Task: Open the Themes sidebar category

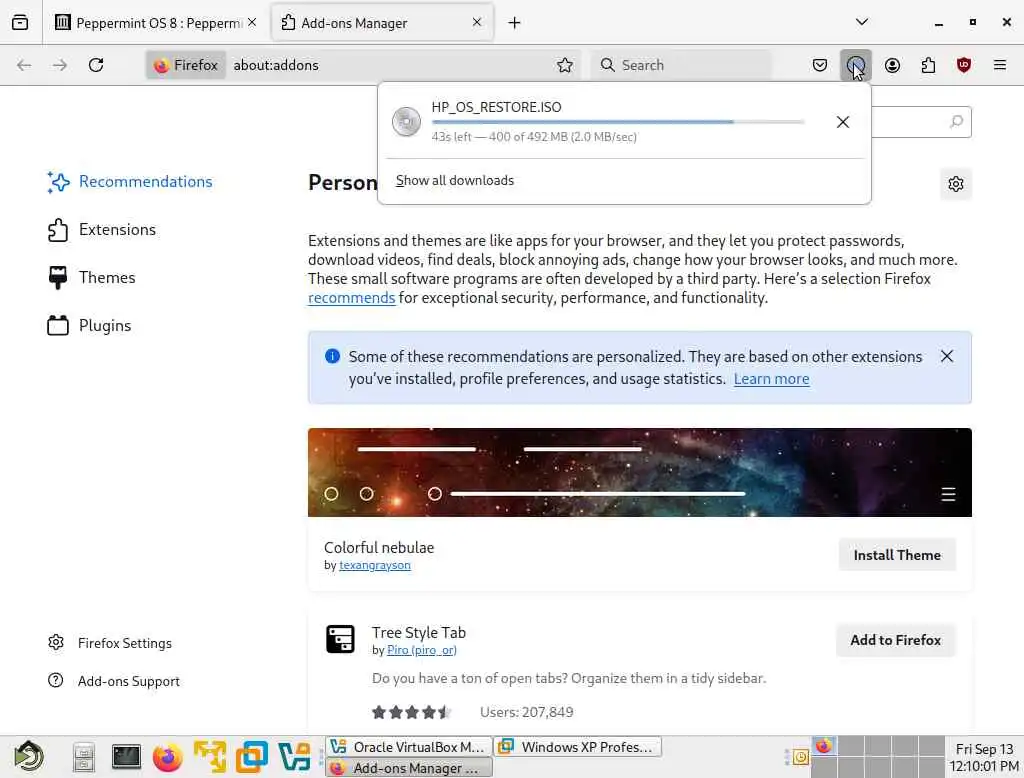Action: pyautogui.click(x=91, y=278)
